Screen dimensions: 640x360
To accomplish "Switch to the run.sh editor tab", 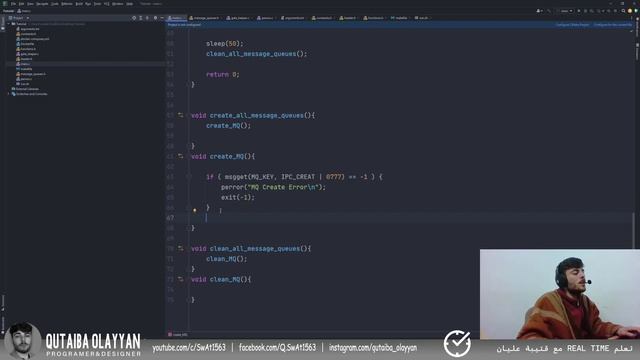I will [x=422, y=18].
